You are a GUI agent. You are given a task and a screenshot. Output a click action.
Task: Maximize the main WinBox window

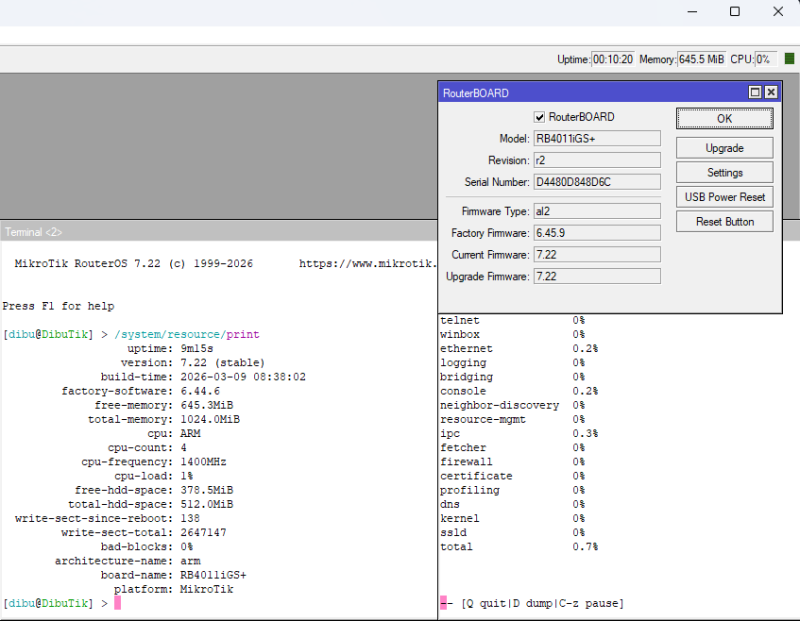point(735,11)
